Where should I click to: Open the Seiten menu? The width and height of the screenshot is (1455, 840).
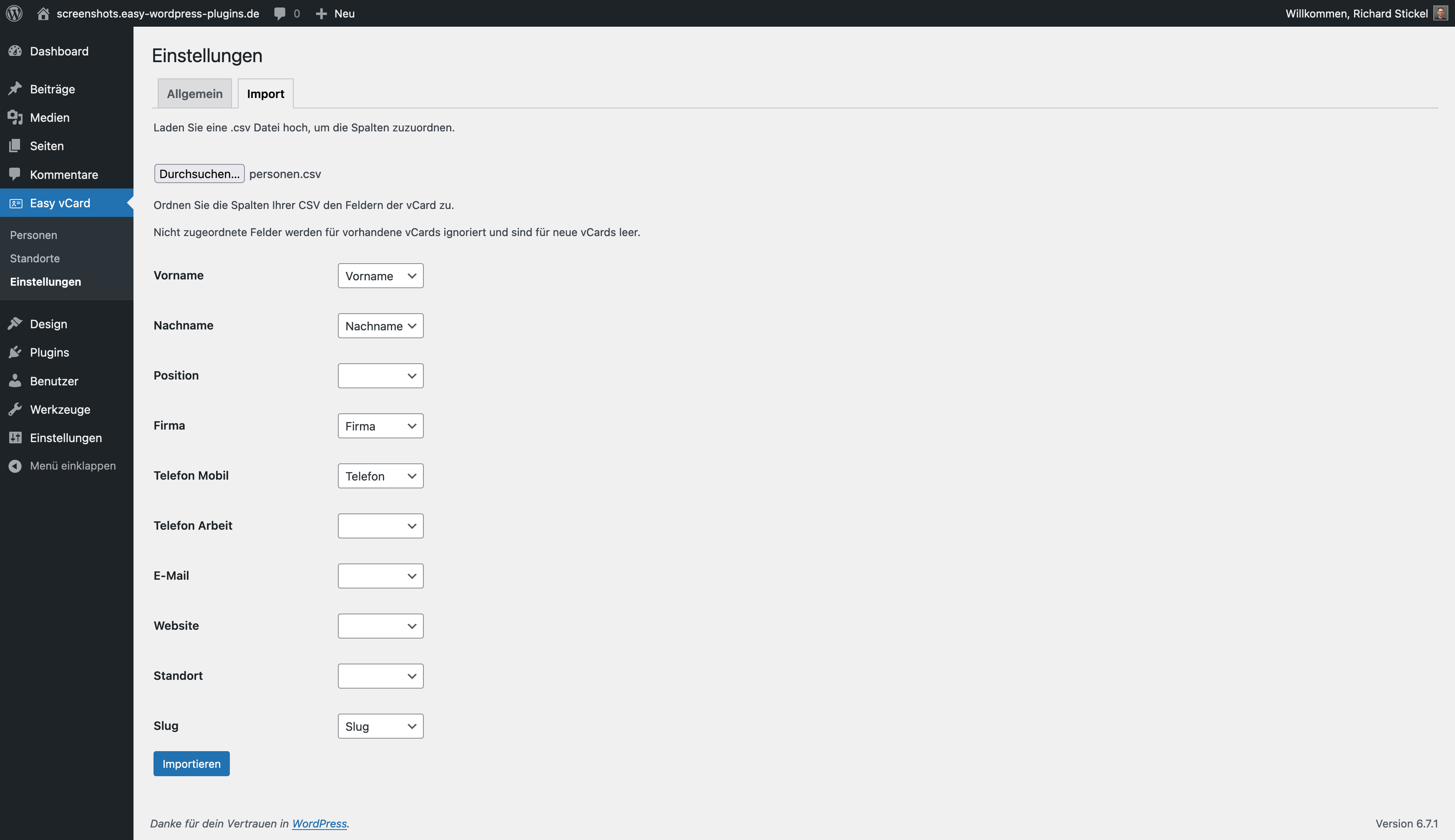point(66,146)
